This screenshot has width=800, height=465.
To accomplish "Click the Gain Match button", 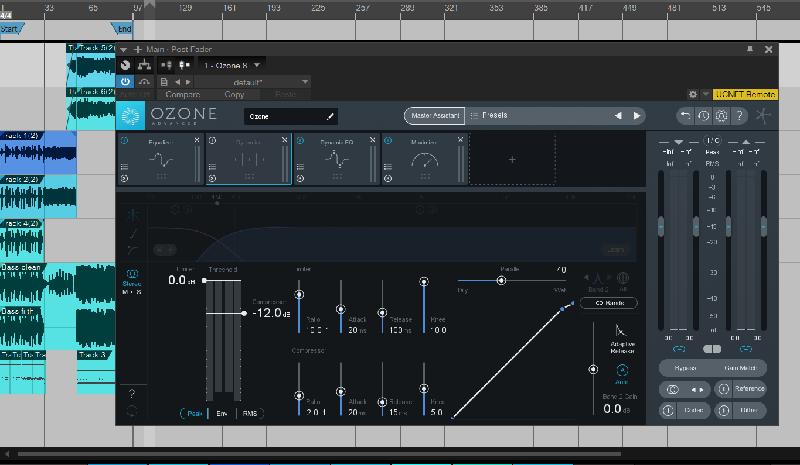I will (739, 368).
